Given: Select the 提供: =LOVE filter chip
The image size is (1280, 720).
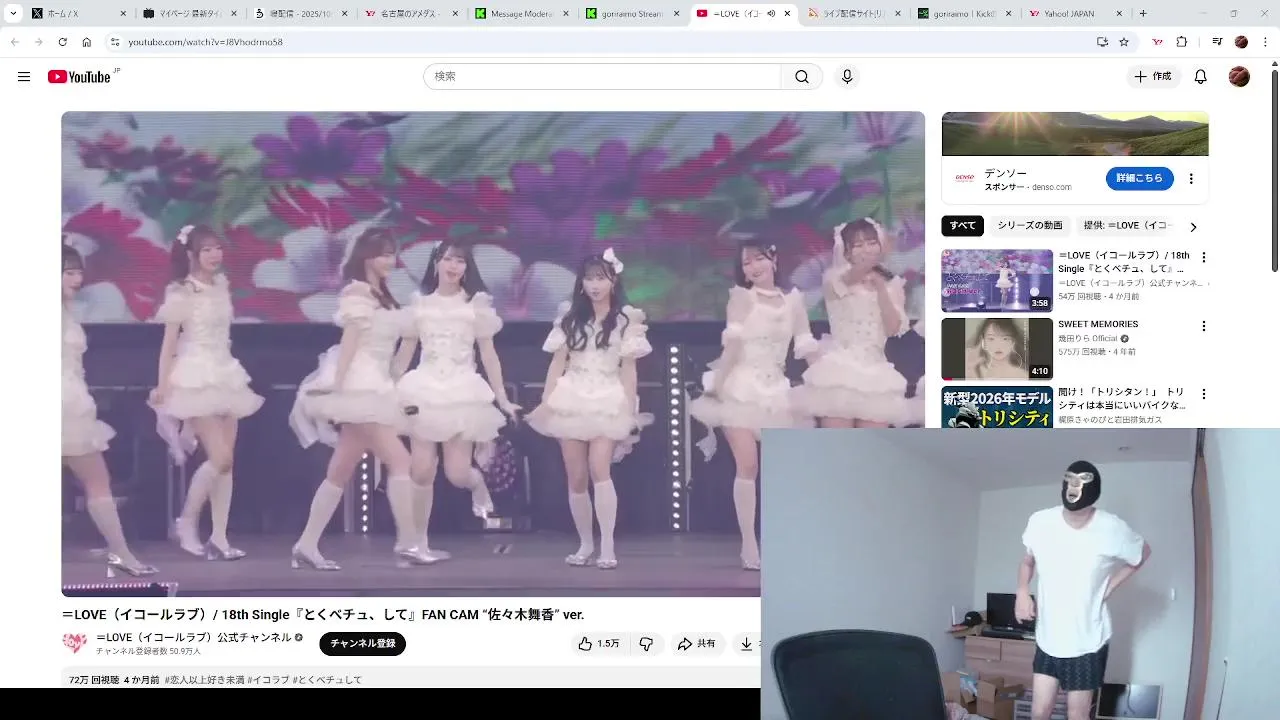Looking at the screenshot, I should click(1127, 226).
